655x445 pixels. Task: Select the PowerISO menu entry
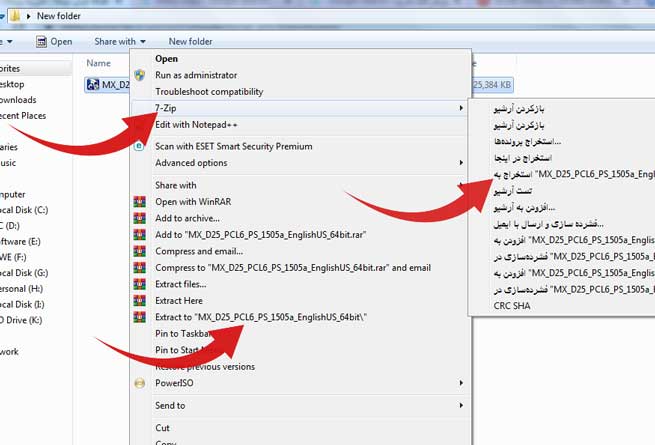[x=174, y=383]
